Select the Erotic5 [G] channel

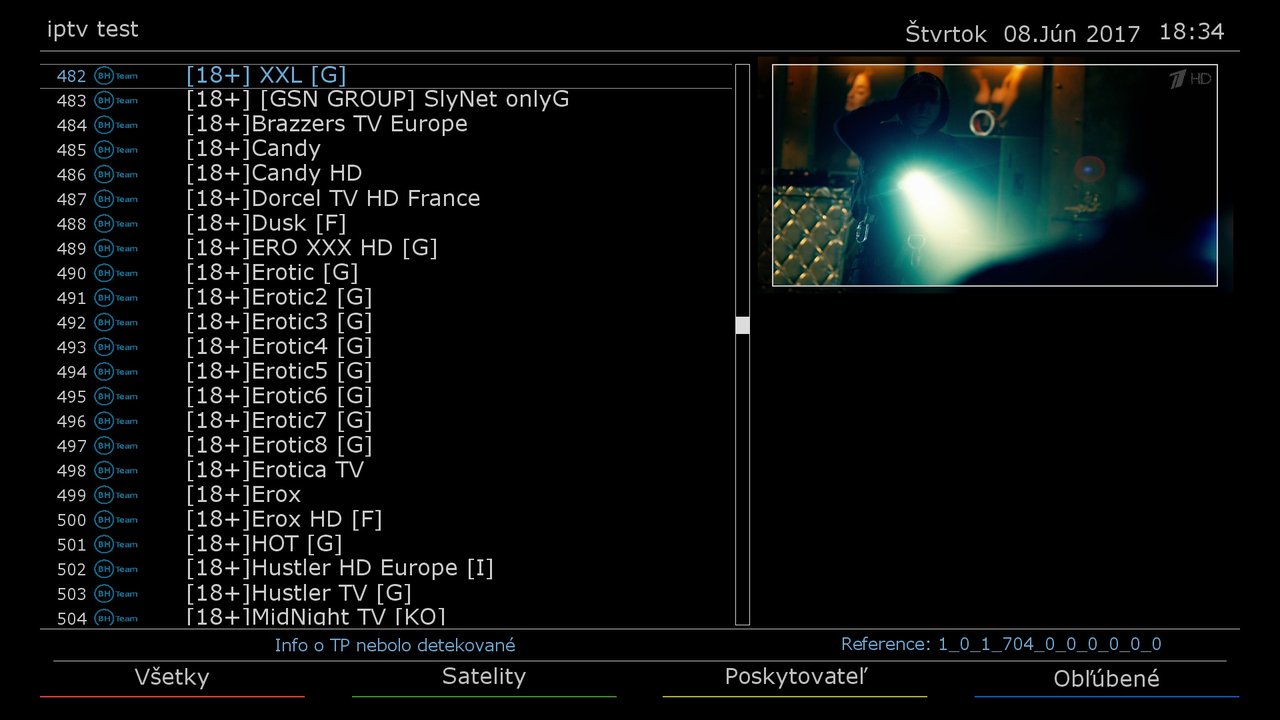[x=279, y=372]
